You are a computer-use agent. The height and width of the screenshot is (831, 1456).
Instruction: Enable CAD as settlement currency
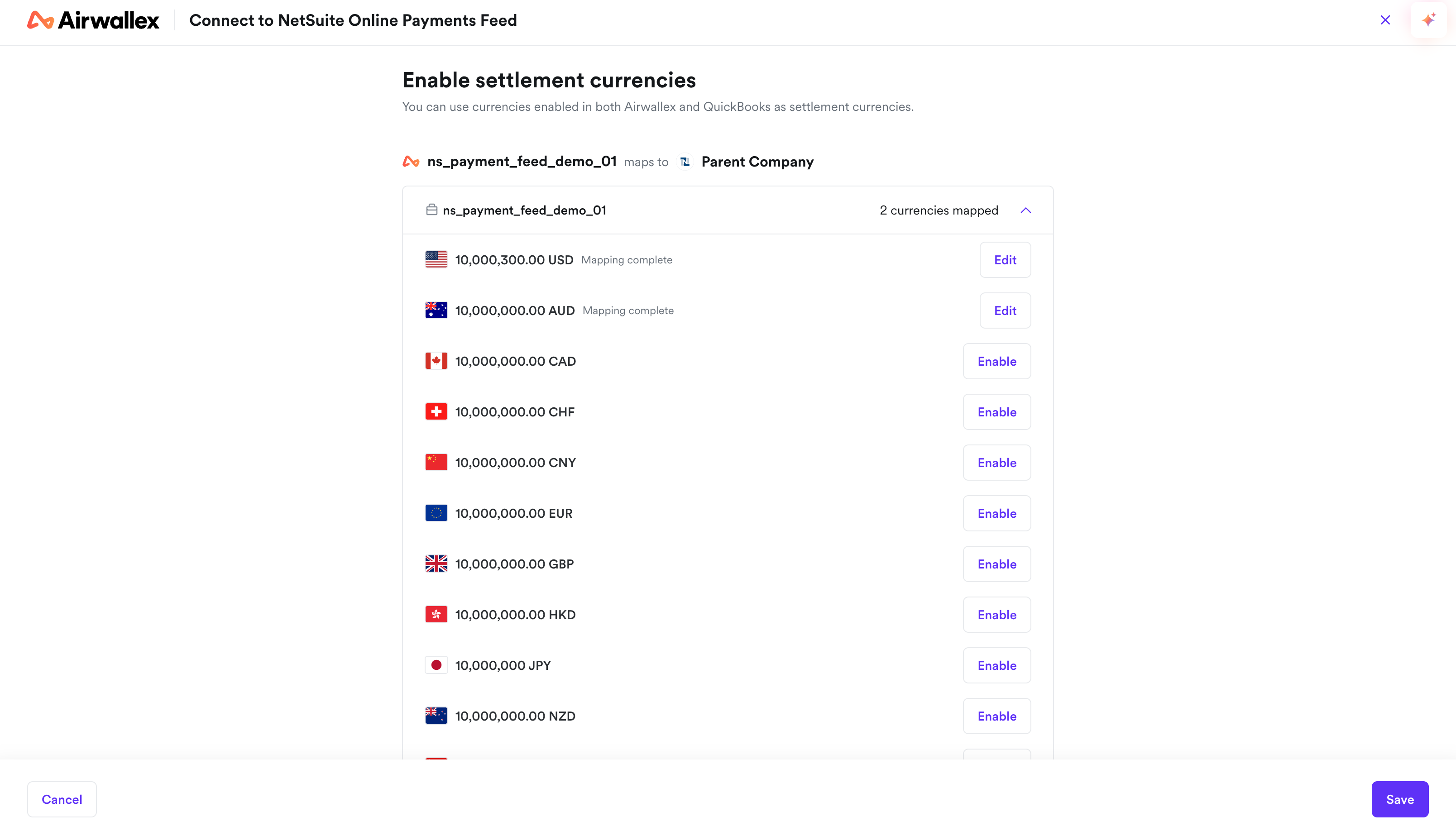[996, 361]
